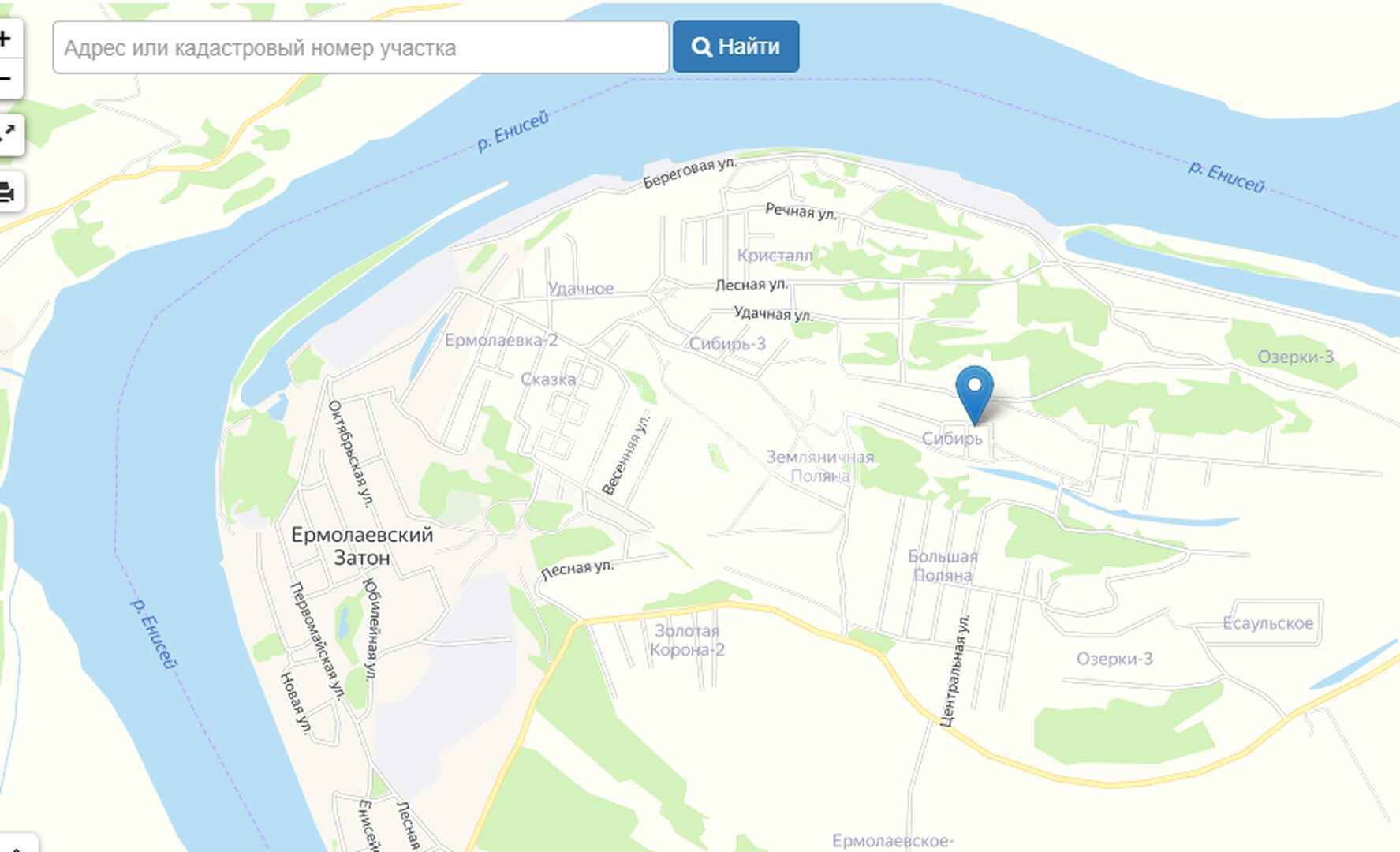
Task: Click the Найти search button
Action: pos(736,47)
